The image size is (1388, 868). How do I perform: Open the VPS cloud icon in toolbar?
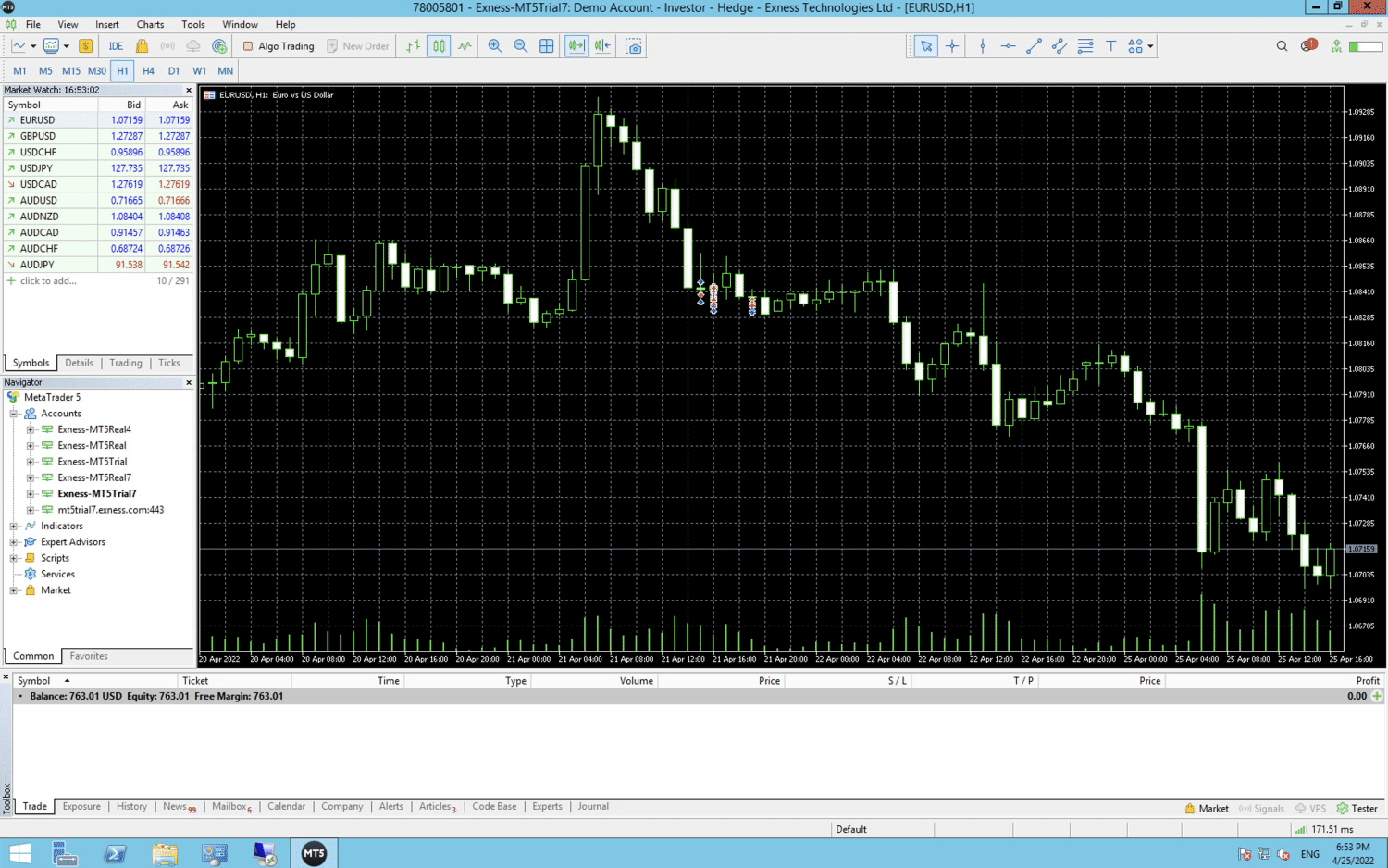point(193,46)
